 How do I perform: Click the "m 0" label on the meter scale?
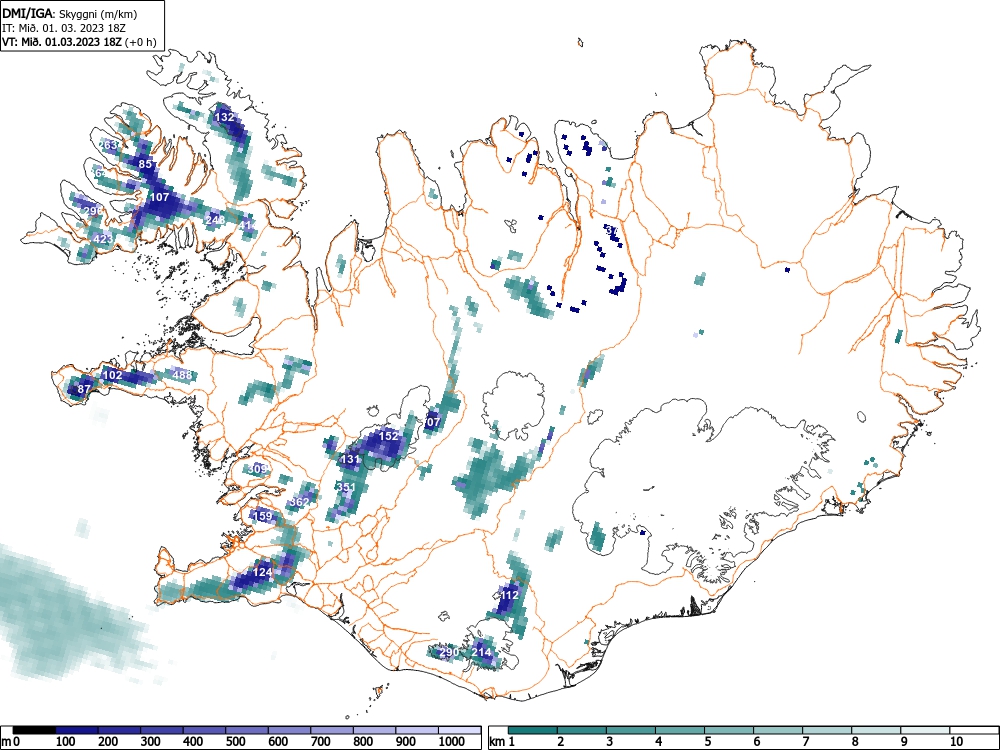pos(11,742)
